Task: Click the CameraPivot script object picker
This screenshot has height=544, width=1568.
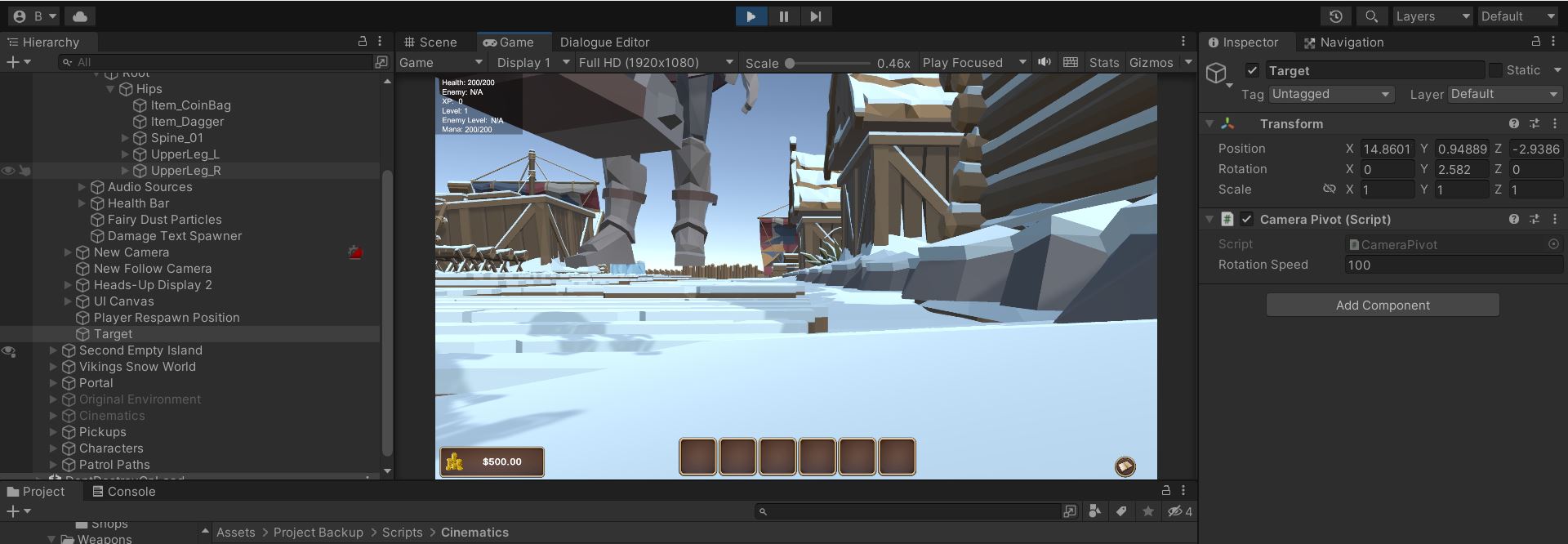Action: tap(1553, 244)
